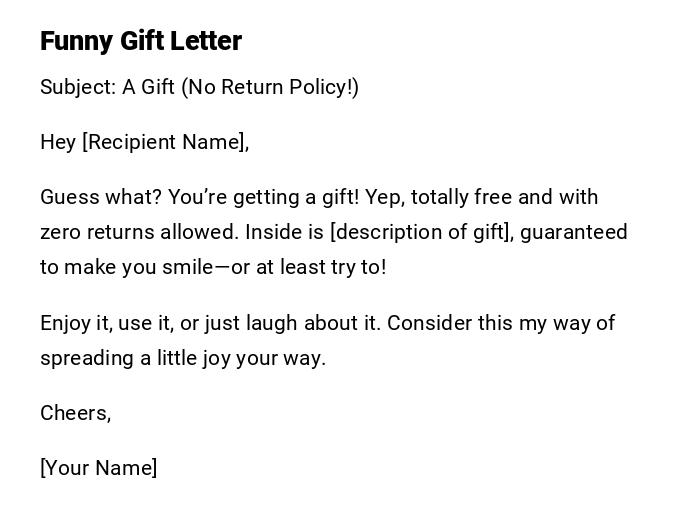Viewport: 700px width, 530px height.
Task: Click the "zero returns allowed" phrase
Action: (139, 232)
